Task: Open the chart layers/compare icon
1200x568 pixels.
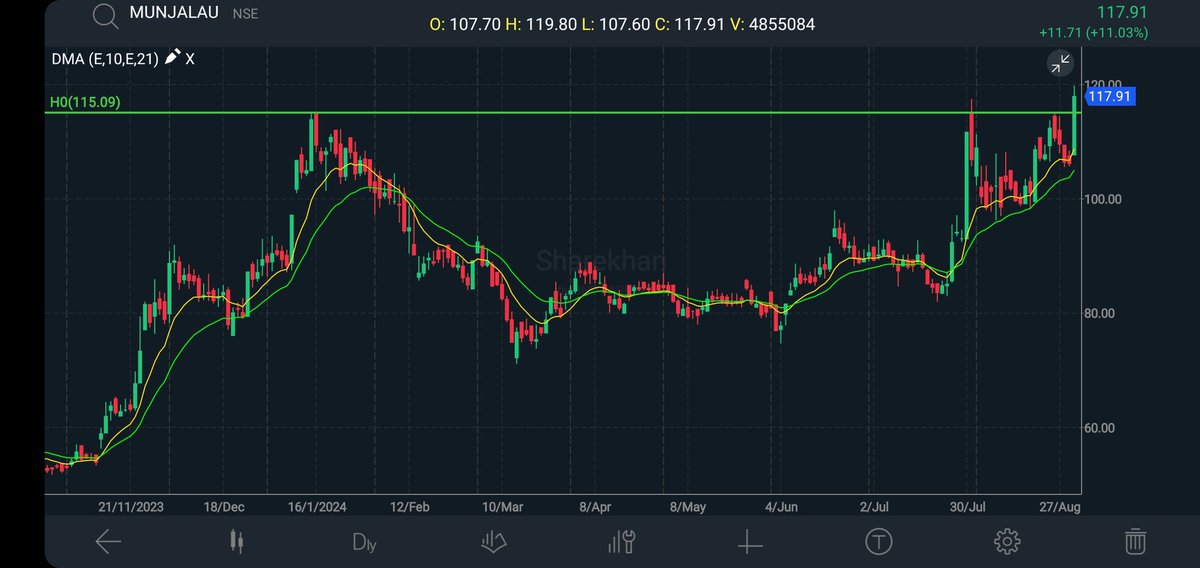Action: (494, 542)
